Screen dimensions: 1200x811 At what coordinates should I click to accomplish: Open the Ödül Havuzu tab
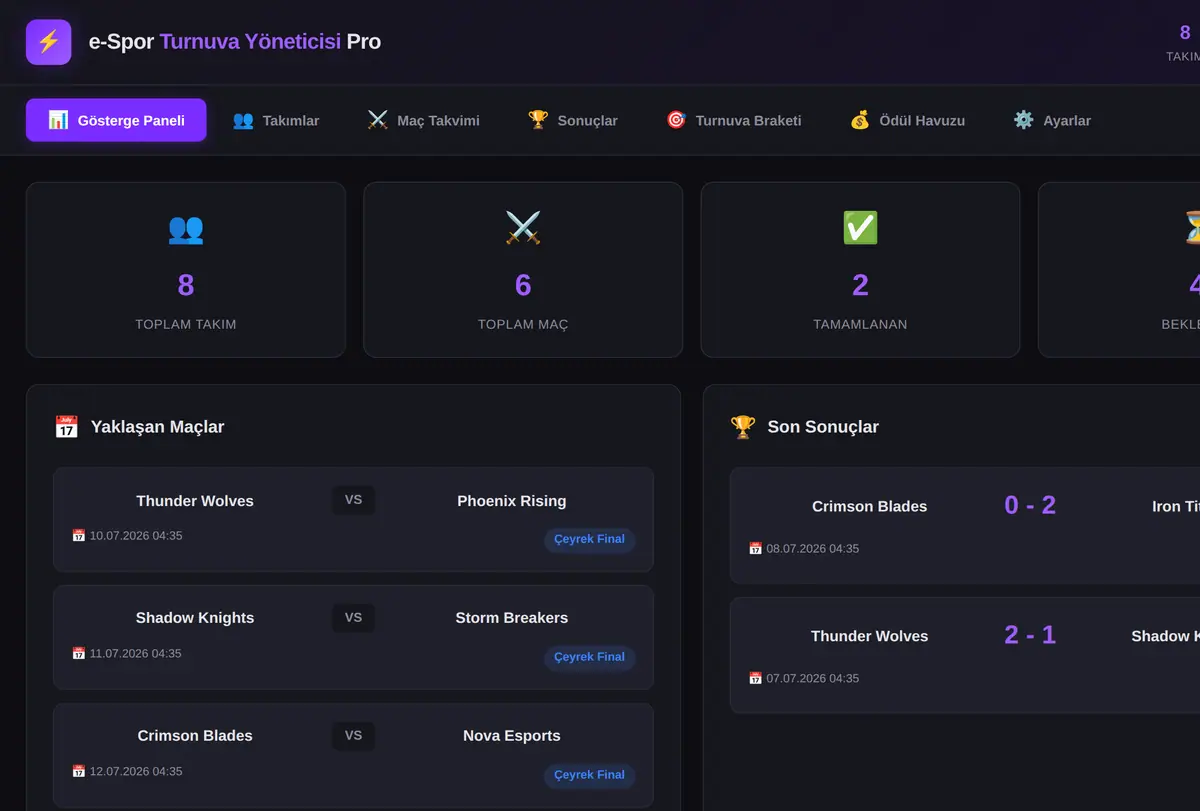(x=908, y=120)
